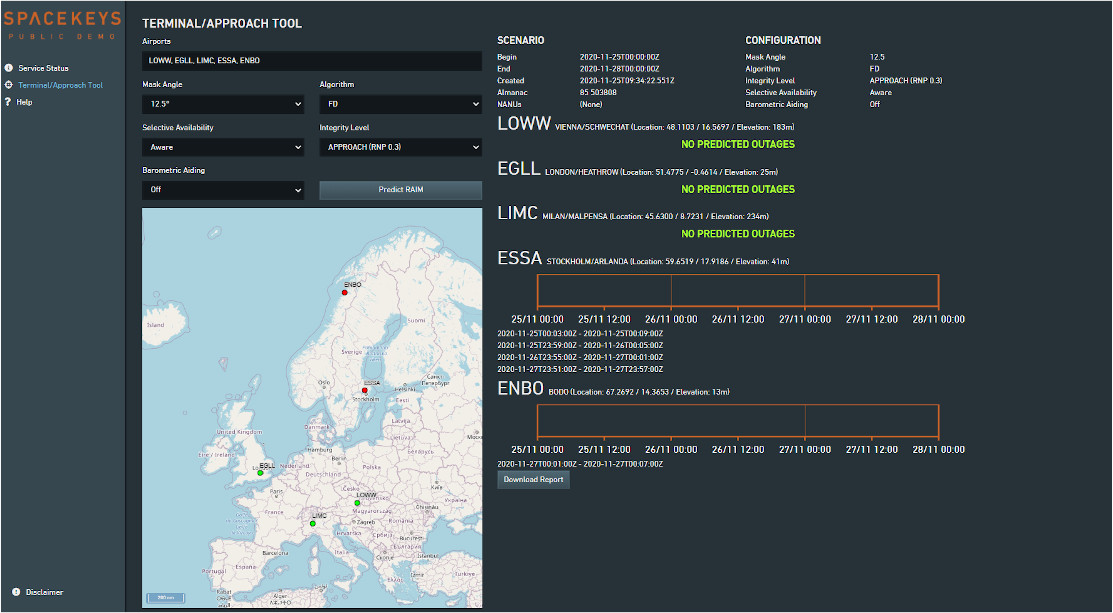Viewport: 1113px width, 613px height.
Task: Click EGLL No Predicted Outages message
Action: coord(738,189)
